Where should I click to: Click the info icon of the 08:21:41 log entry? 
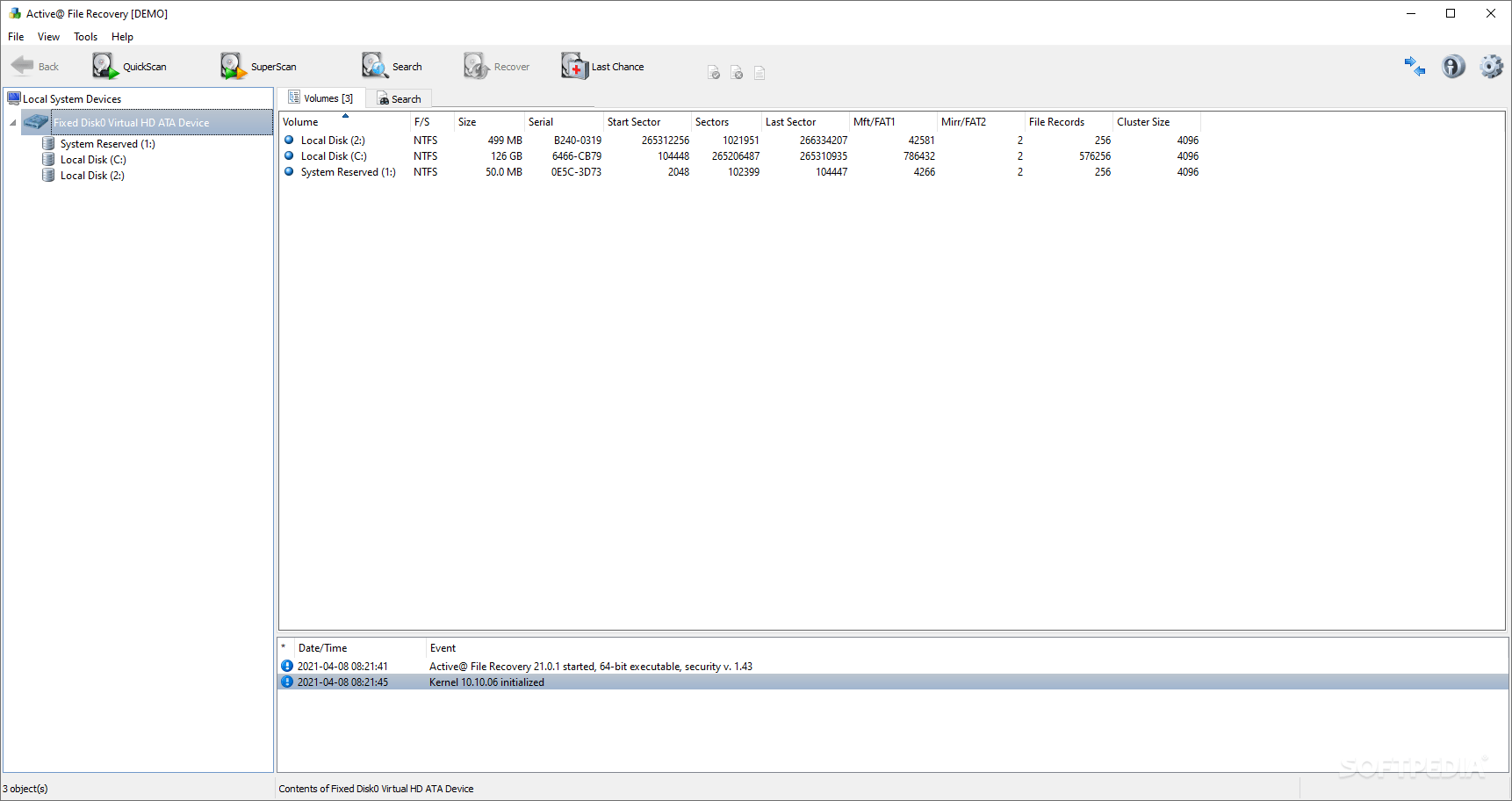[x=287, y=666]
